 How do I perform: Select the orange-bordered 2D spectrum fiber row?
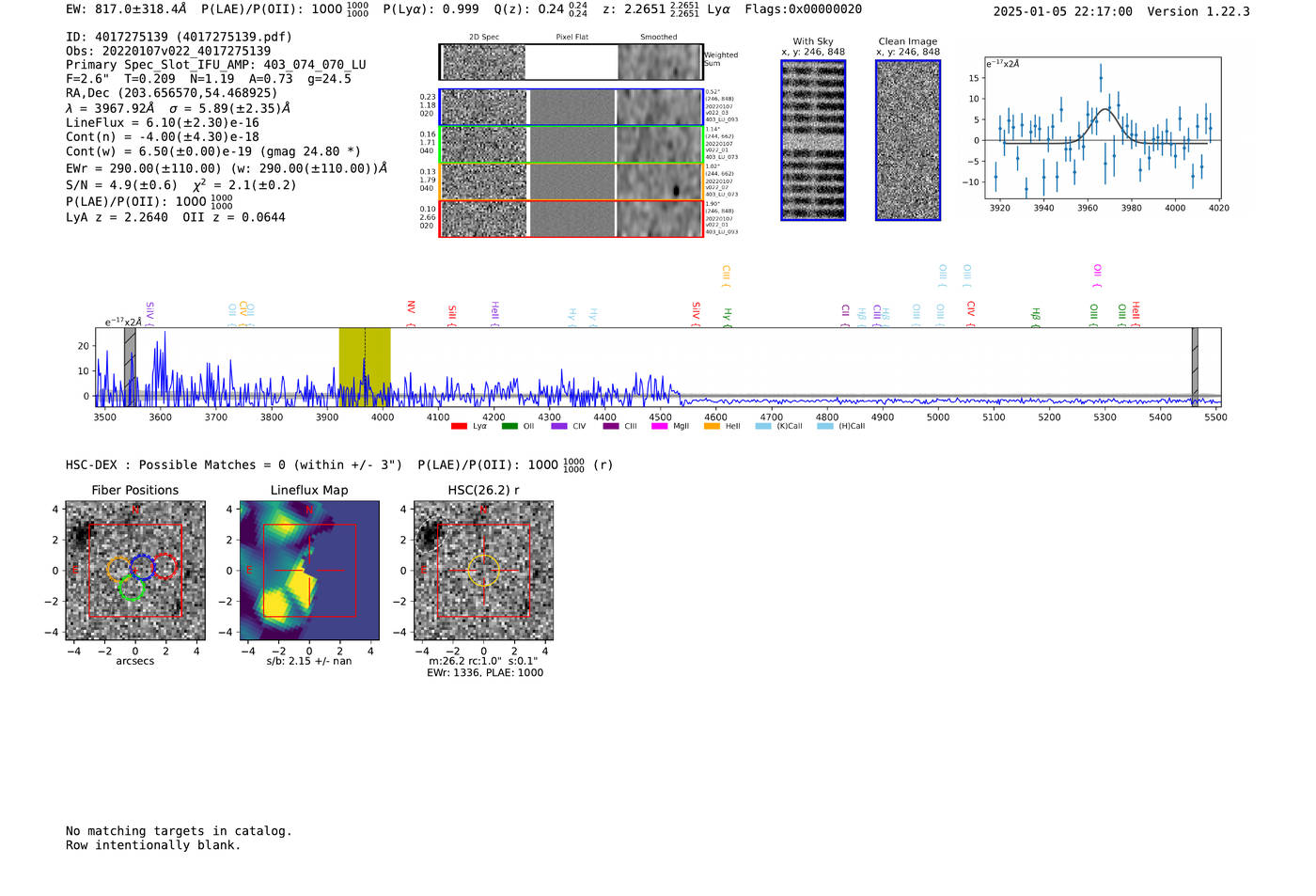pos(572,181)
